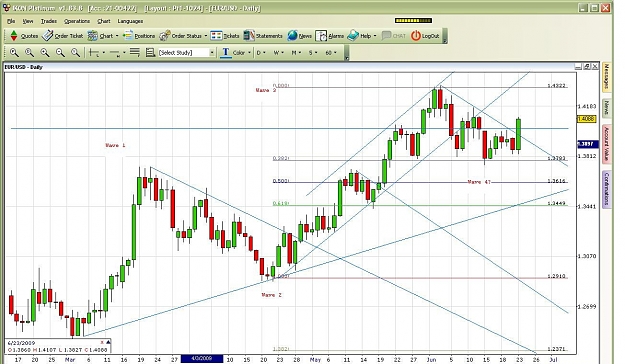Open the M monthly timeframe dropdown
This screenshot has height=364, width=625.
click(296, 53)
